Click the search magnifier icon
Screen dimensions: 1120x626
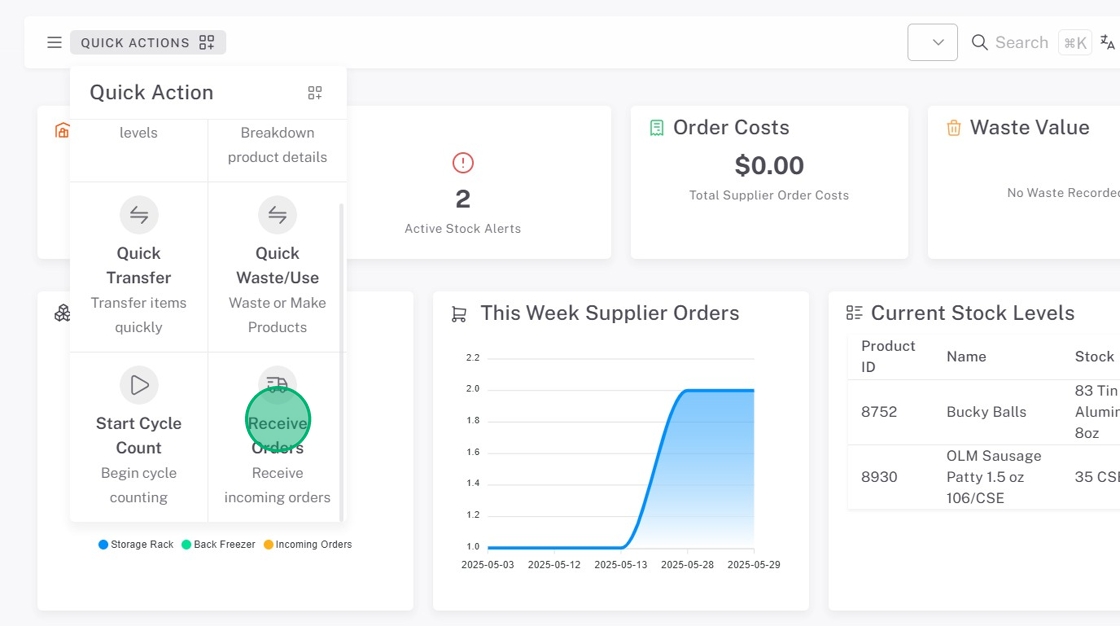(x=979, y=43)
